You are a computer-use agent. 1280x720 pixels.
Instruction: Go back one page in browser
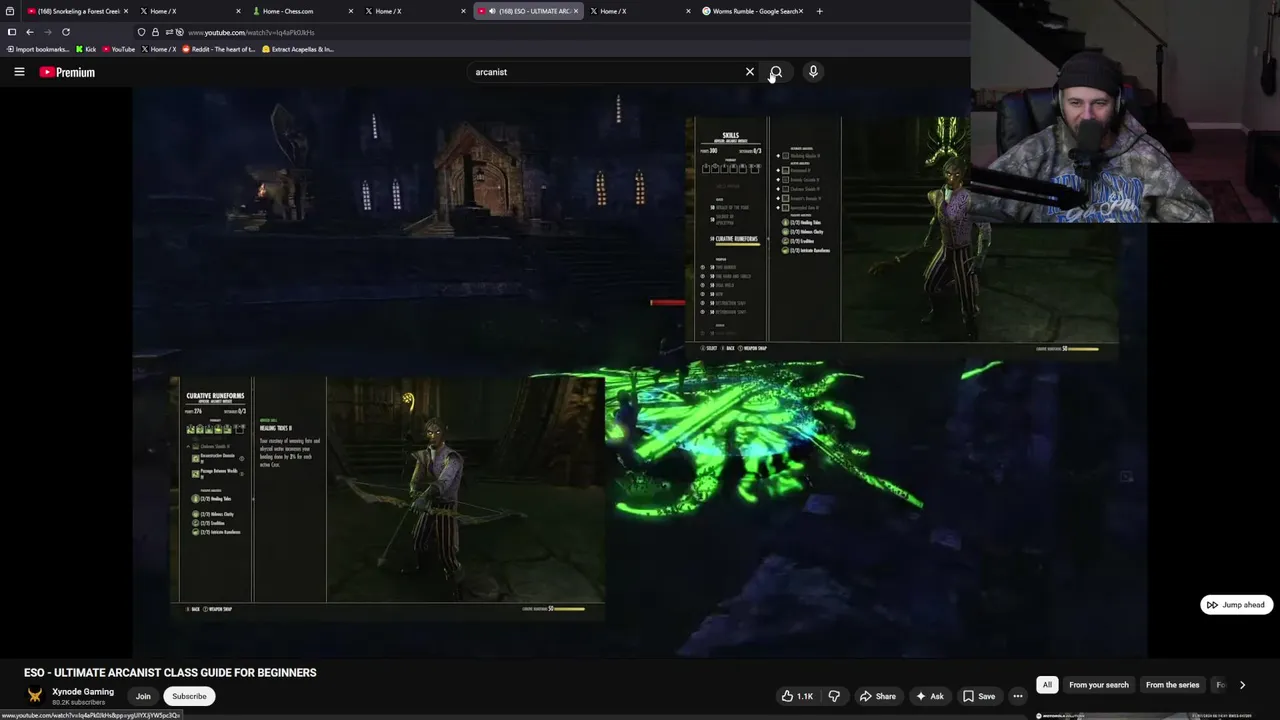[x=29, y=32]
